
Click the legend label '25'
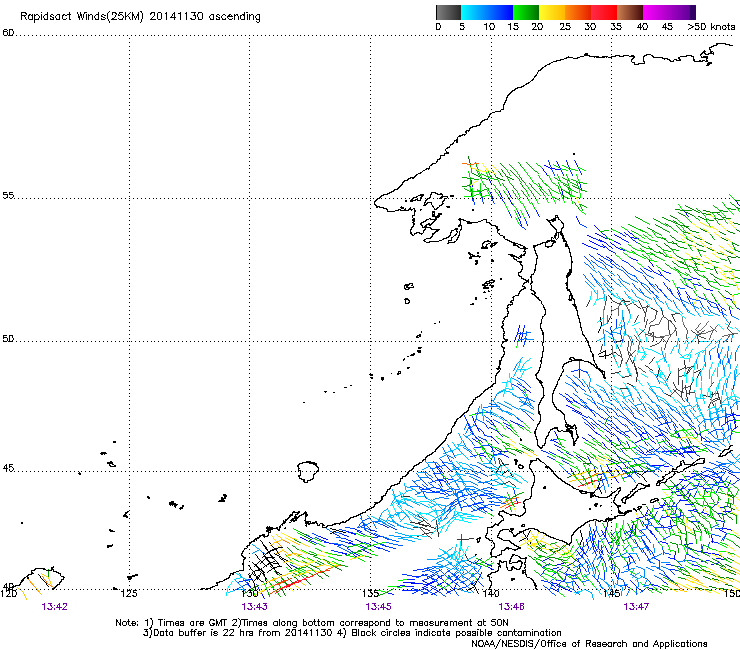click(x=565, y=27)
